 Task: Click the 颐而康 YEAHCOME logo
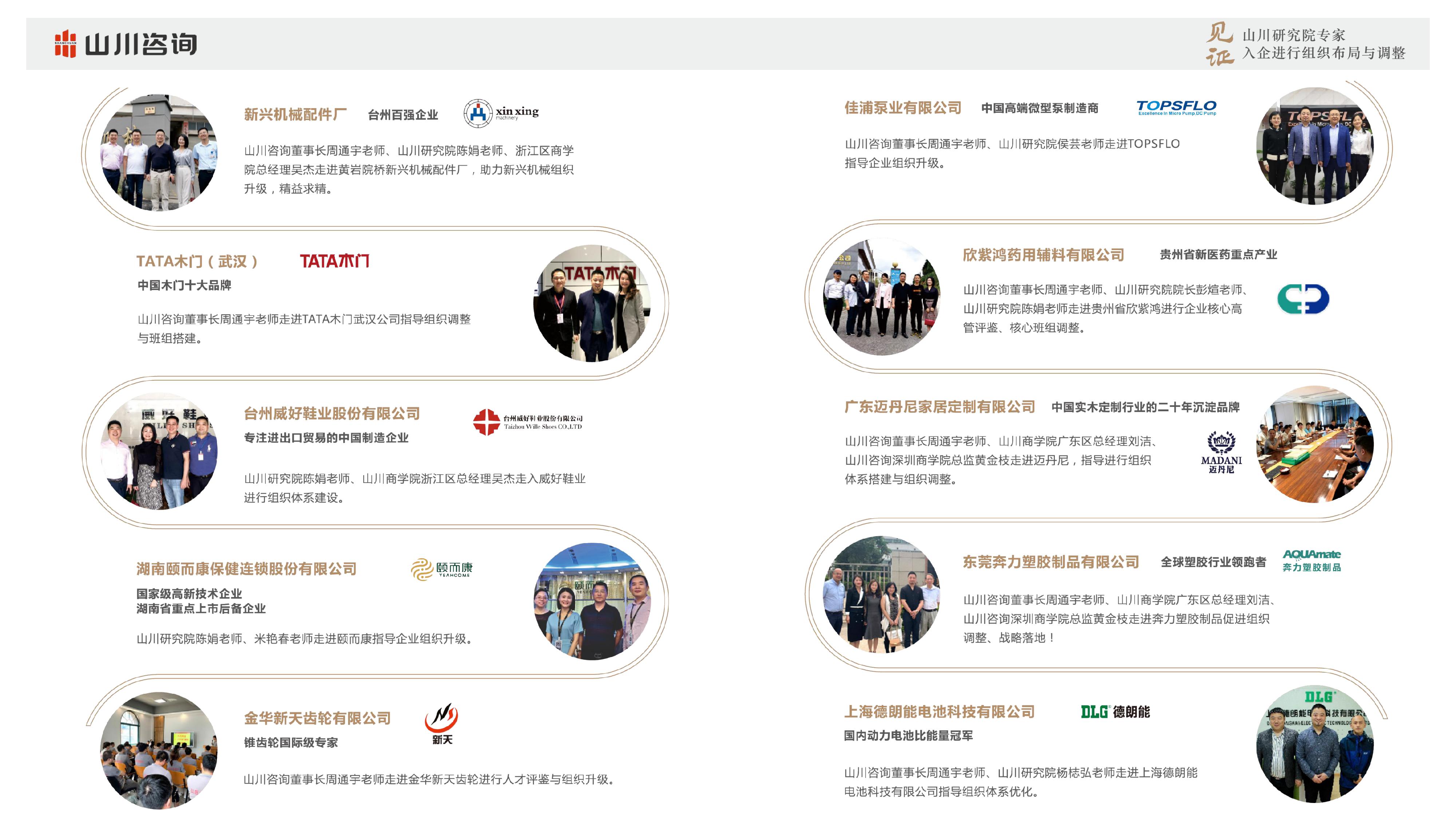coord(442,569)
